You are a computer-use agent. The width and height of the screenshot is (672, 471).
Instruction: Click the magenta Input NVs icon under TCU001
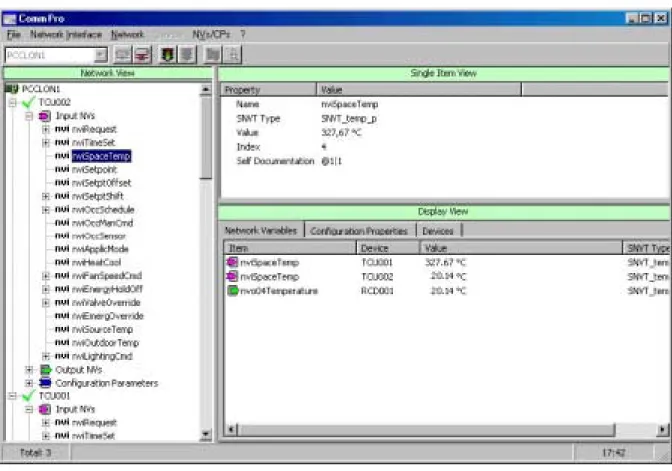coord(45,409)
